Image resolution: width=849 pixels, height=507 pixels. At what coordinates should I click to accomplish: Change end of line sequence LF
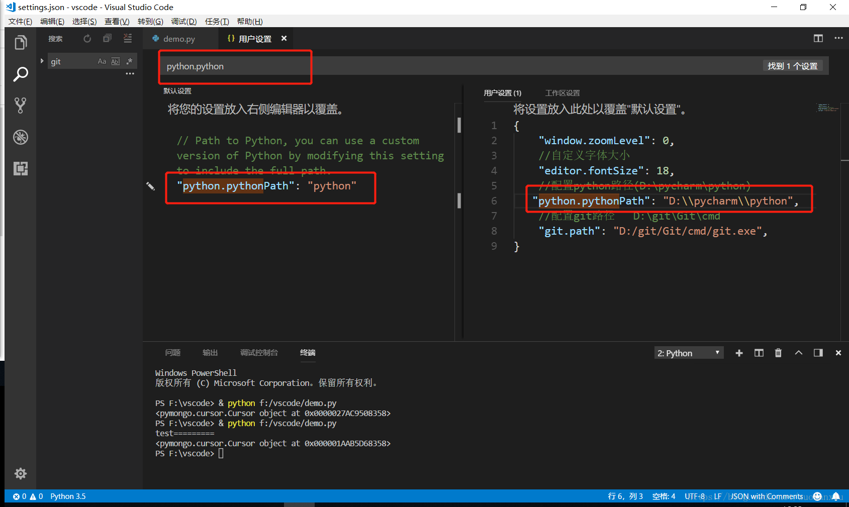[717, 496]
